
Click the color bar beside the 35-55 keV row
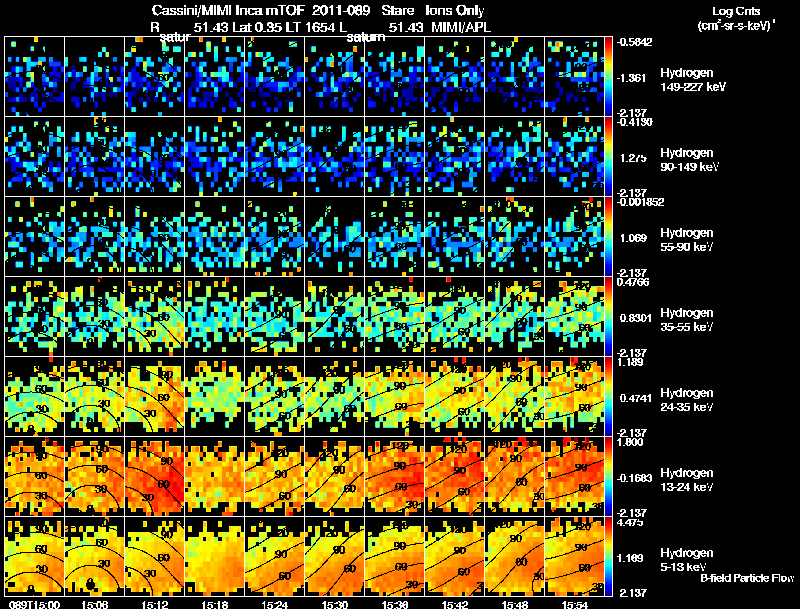(x=608, y=316)
